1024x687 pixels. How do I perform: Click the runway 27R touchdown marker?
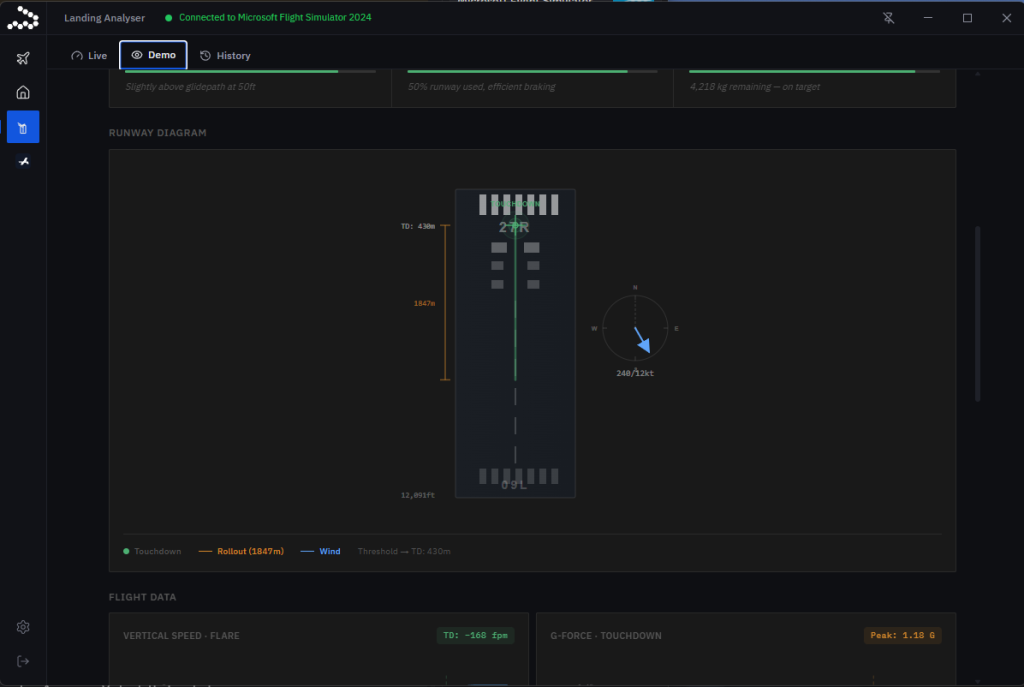click(515, 226)
